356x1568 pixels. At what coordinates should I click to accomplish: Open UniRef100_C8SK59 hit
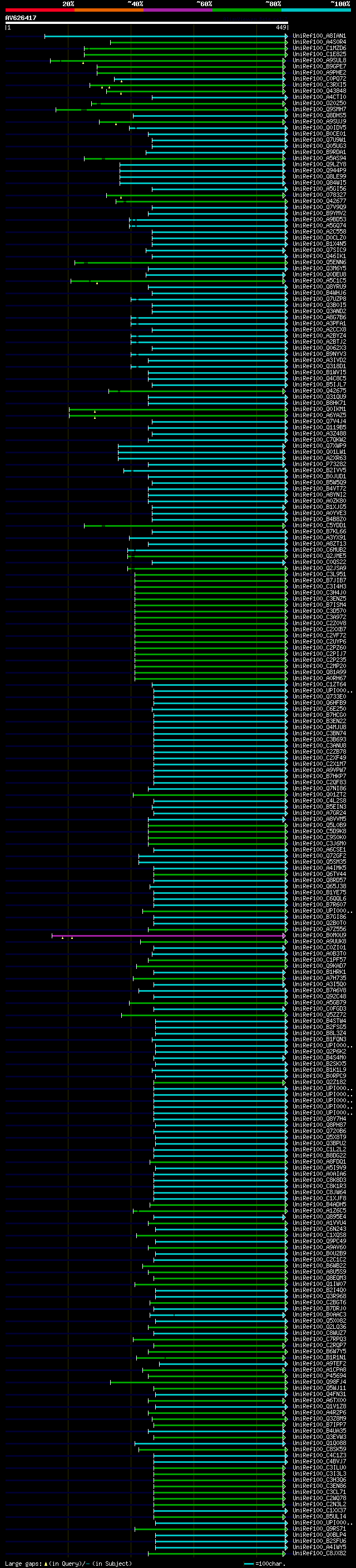click(x=319, y=1450)
